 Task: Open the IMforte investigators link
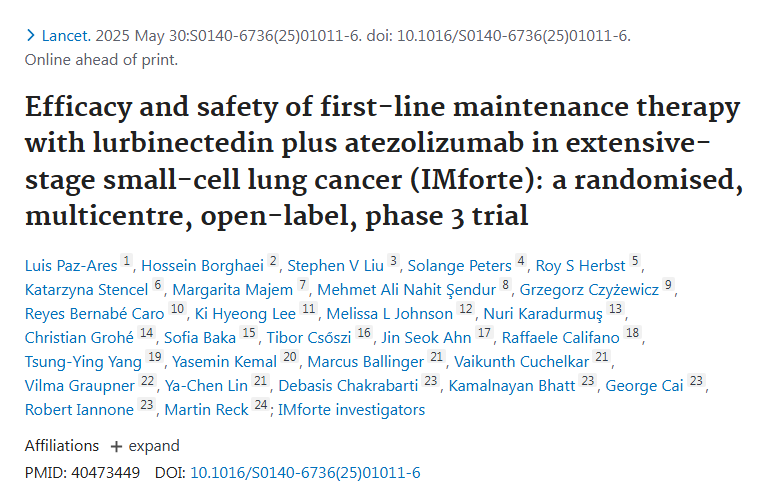351,410
